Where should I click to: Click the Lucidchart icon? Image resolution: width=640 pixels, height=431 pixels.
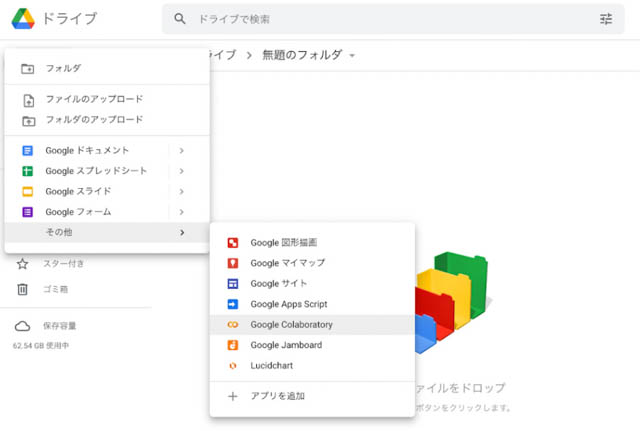[x=233, y=366]
